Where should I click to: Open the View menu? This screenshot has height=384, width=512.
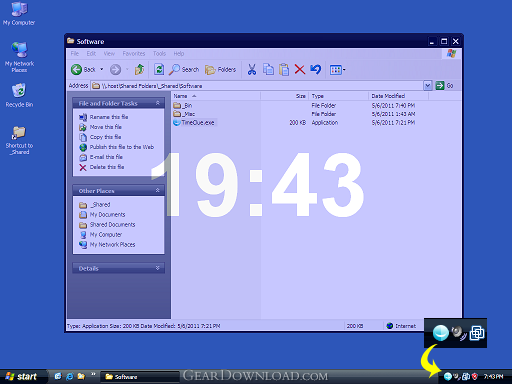(109, 53)
